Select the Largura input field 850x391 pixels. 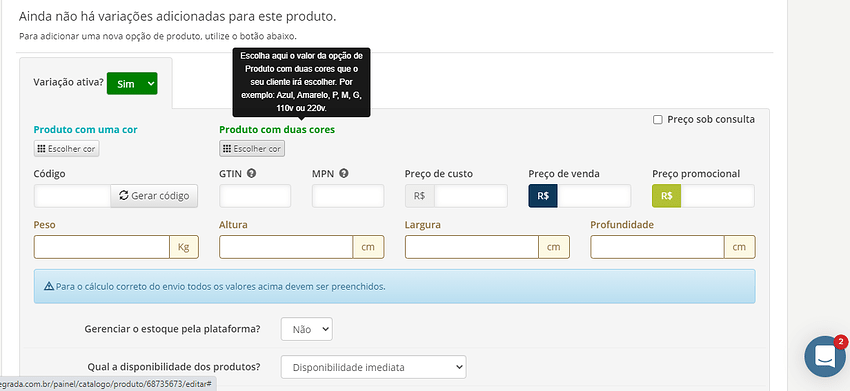pos(472,247)
